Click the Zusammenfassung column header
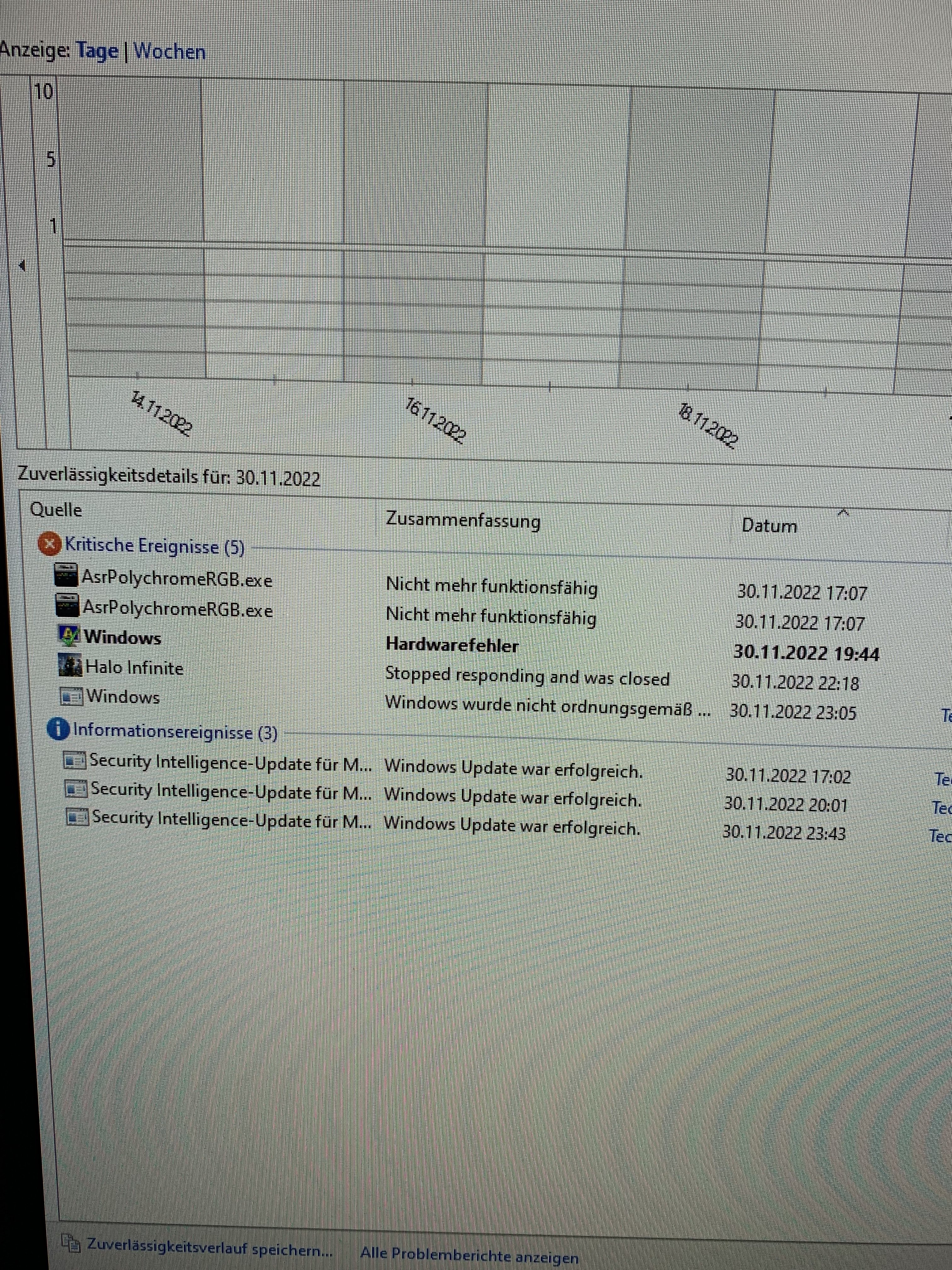Screen dimensions: 952x1270 462,520
